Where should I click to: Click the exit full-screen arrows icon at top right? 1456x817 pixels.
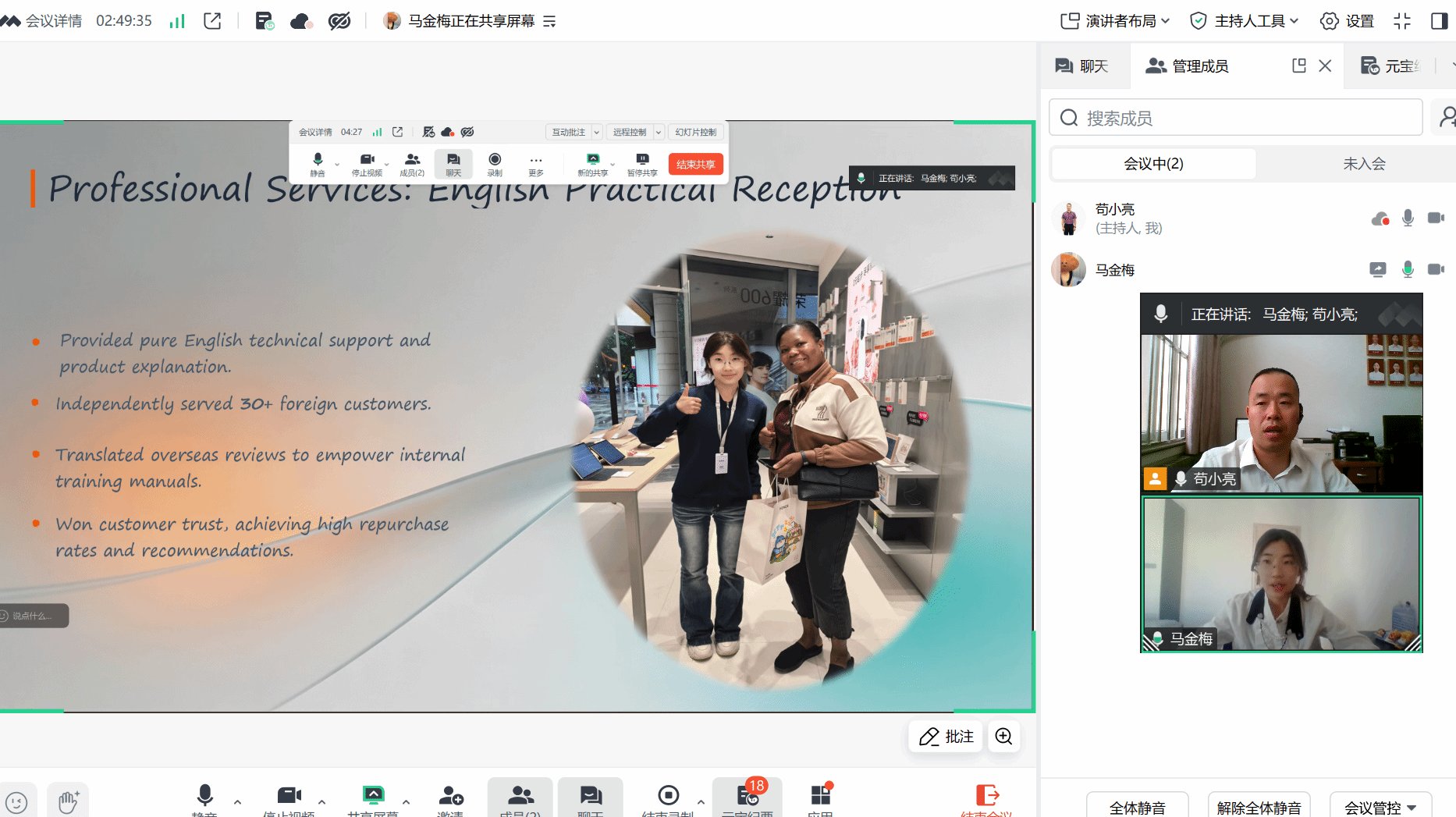click(x=1402, y=21)
